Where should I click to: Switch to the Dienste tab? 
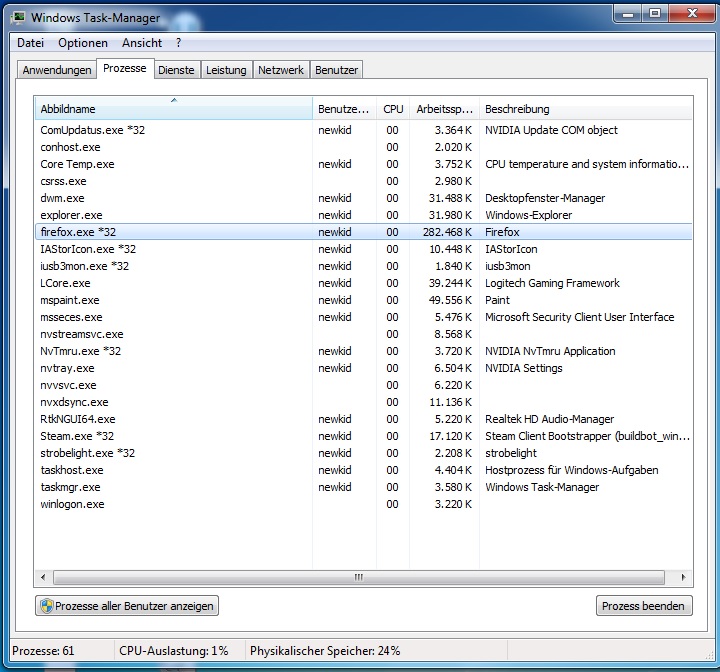176,70
